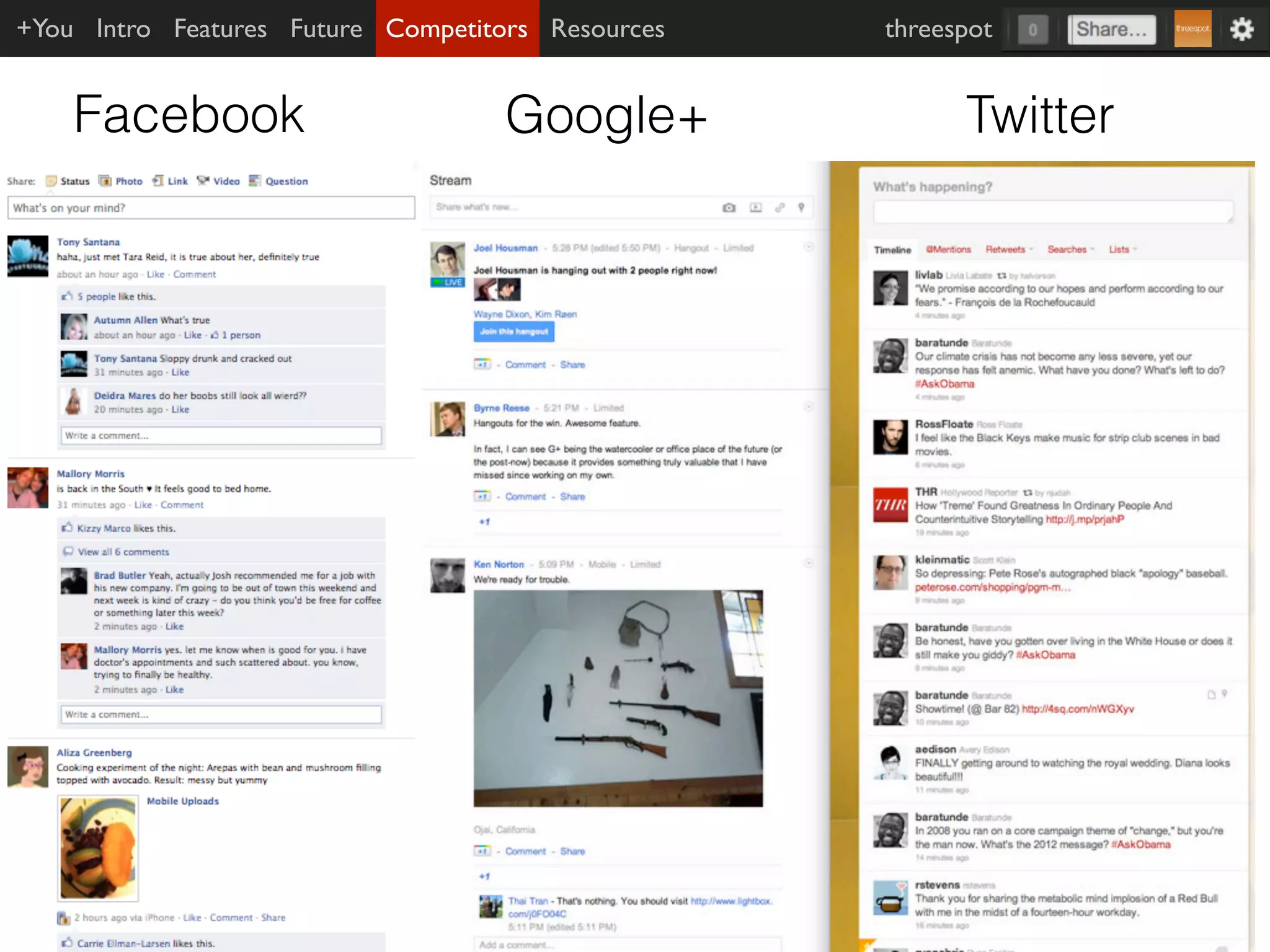Viewport: 1270px width, 952px height.
Task: Choose Facebook Status share option
Action: click(68, 181)
